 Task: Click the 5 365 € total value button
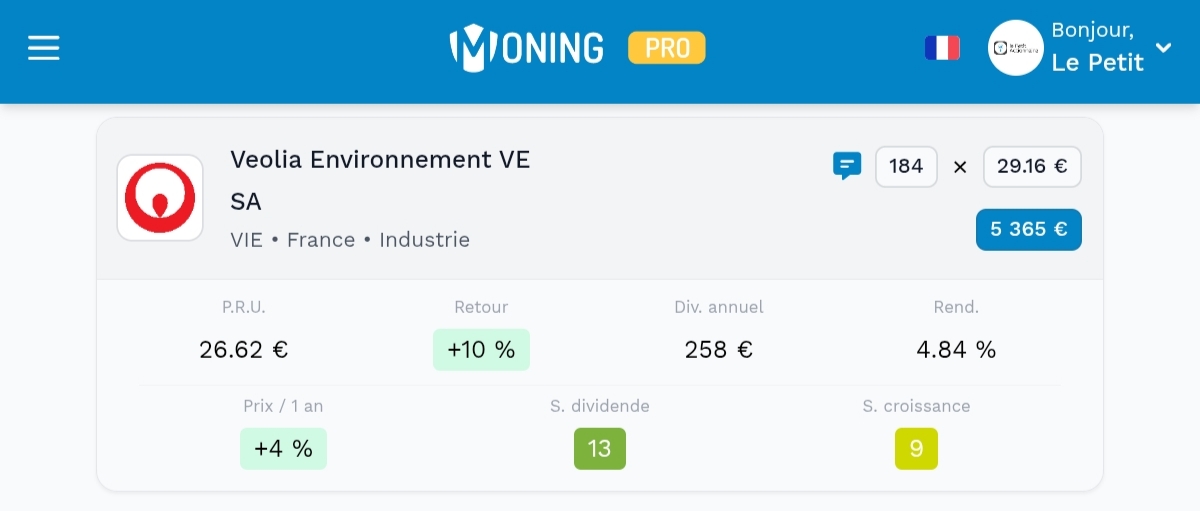click(x=1028, y=229)
